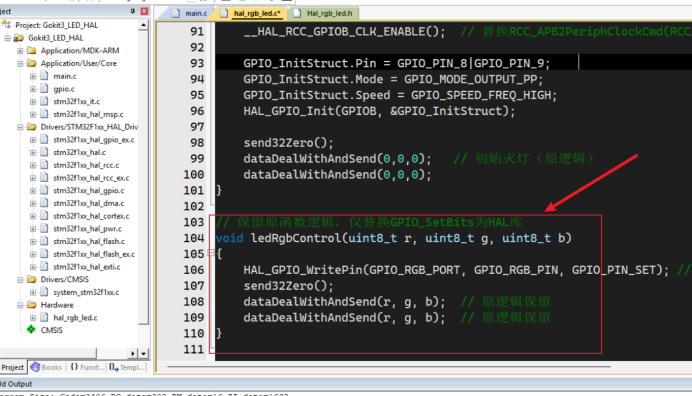Viewport: 692px width, 396px height.
Task: Click the Gokit3_LED_HAL target folder icon
Action: pyautogui.click(x=19, y=38)
